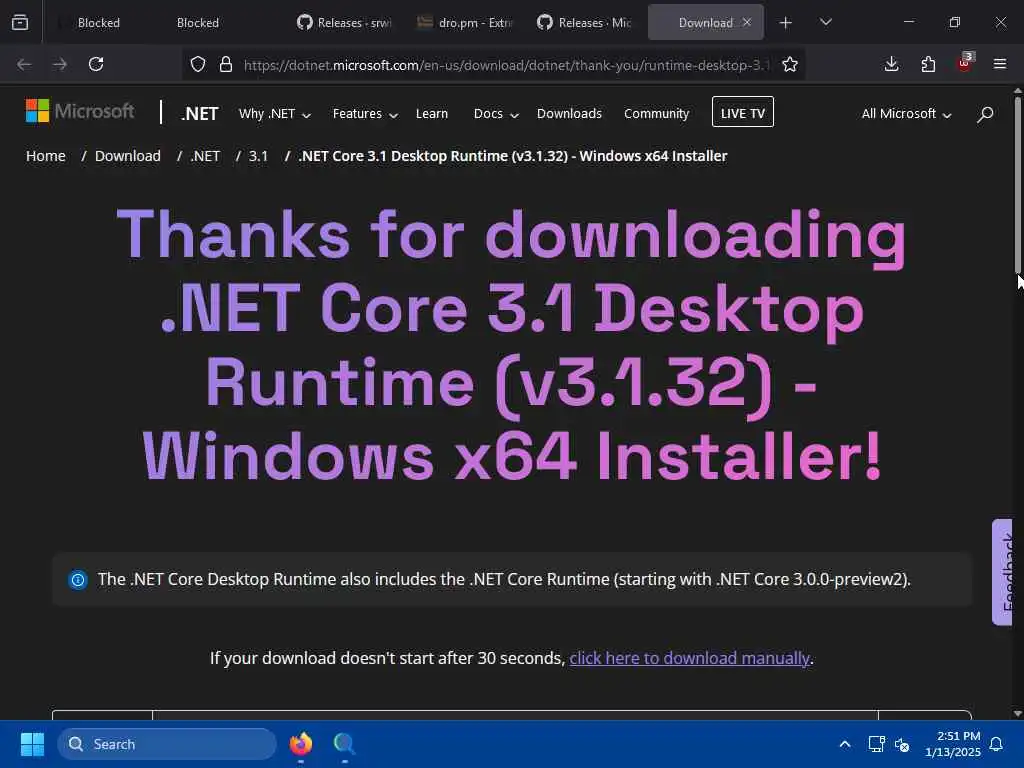Open the clock showing 2:51 PM

click(953, 744)
